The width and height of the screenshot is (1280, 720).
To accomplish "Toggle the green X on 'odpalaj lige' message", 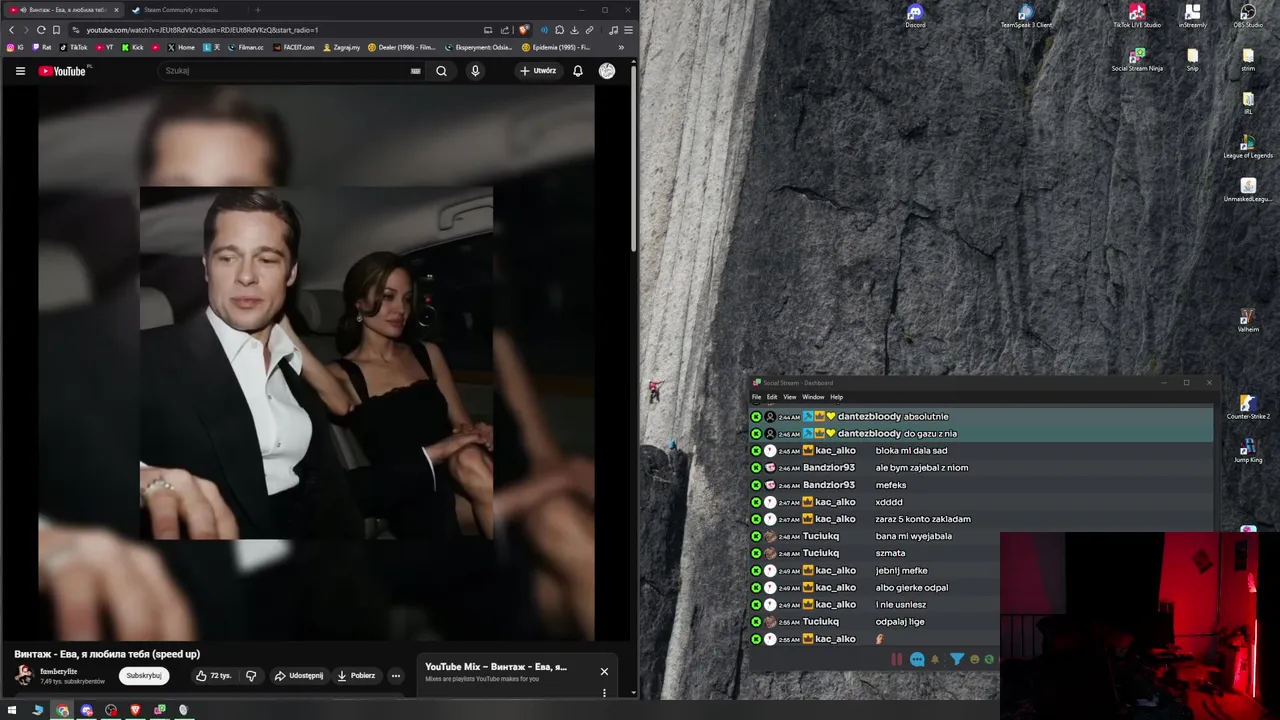I will tap(756, 622).
